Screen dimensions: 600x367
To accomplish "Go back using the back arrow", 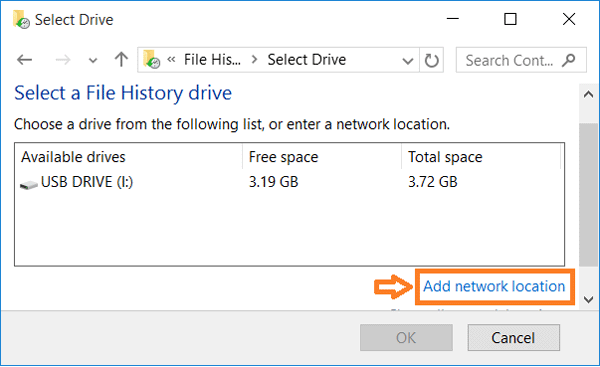I will pyautogui.click(x=24, y=60).
